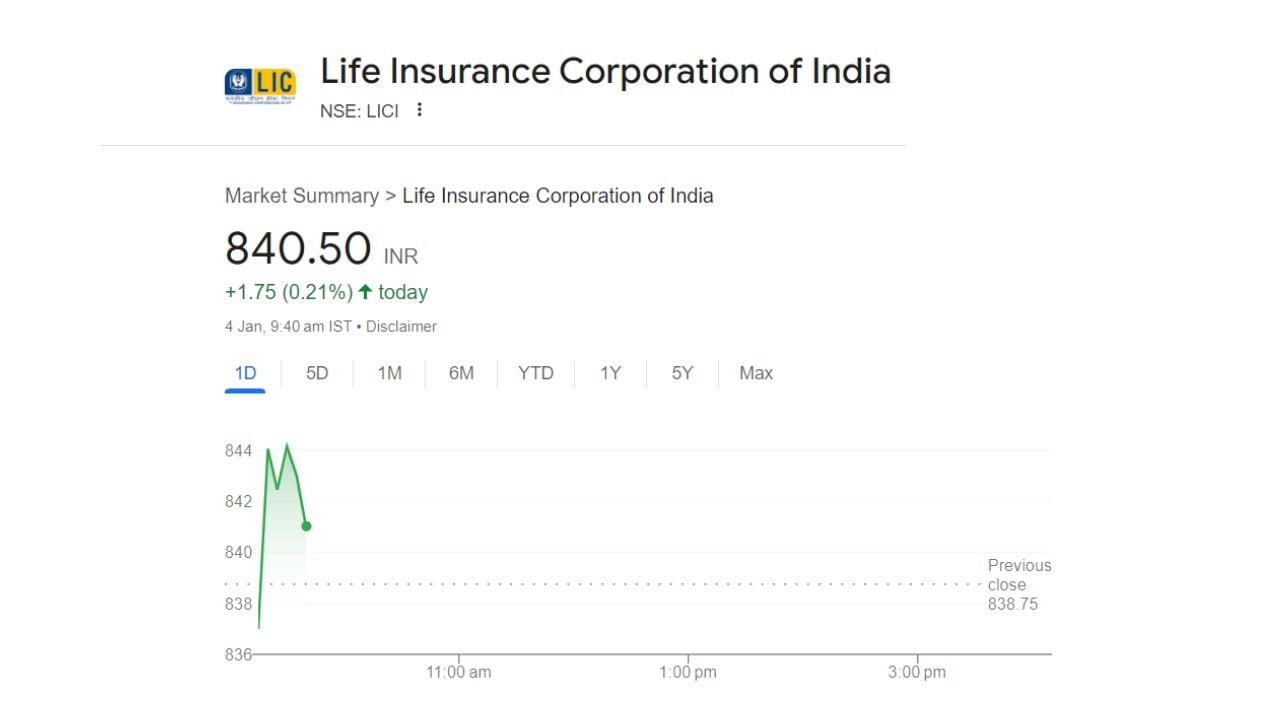
Task: Click the Life Insurance Corporation of India heading
Action: (605, 72)
